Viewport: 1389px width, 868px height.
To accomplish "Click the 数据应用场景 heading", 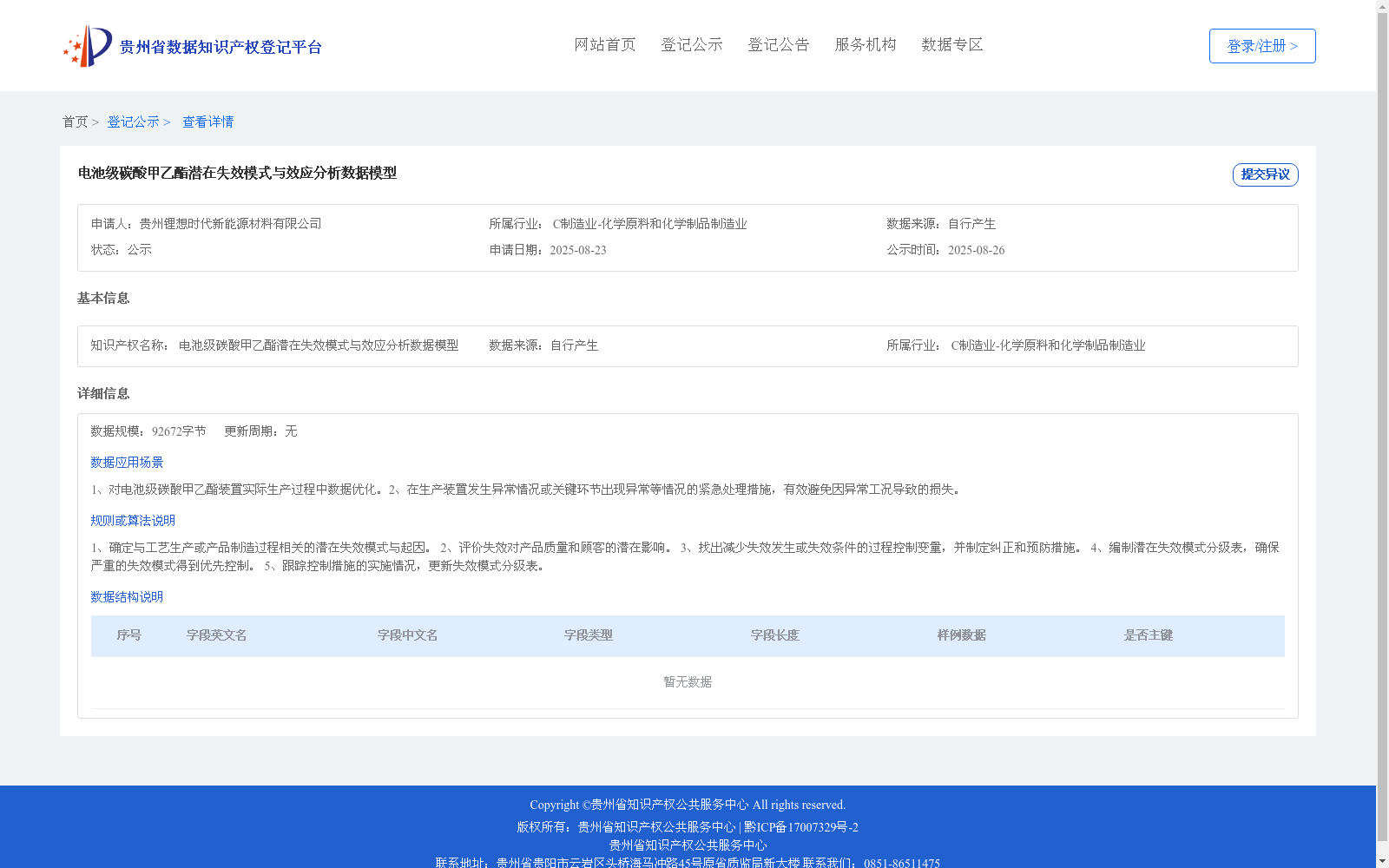I will pos(127,463).
